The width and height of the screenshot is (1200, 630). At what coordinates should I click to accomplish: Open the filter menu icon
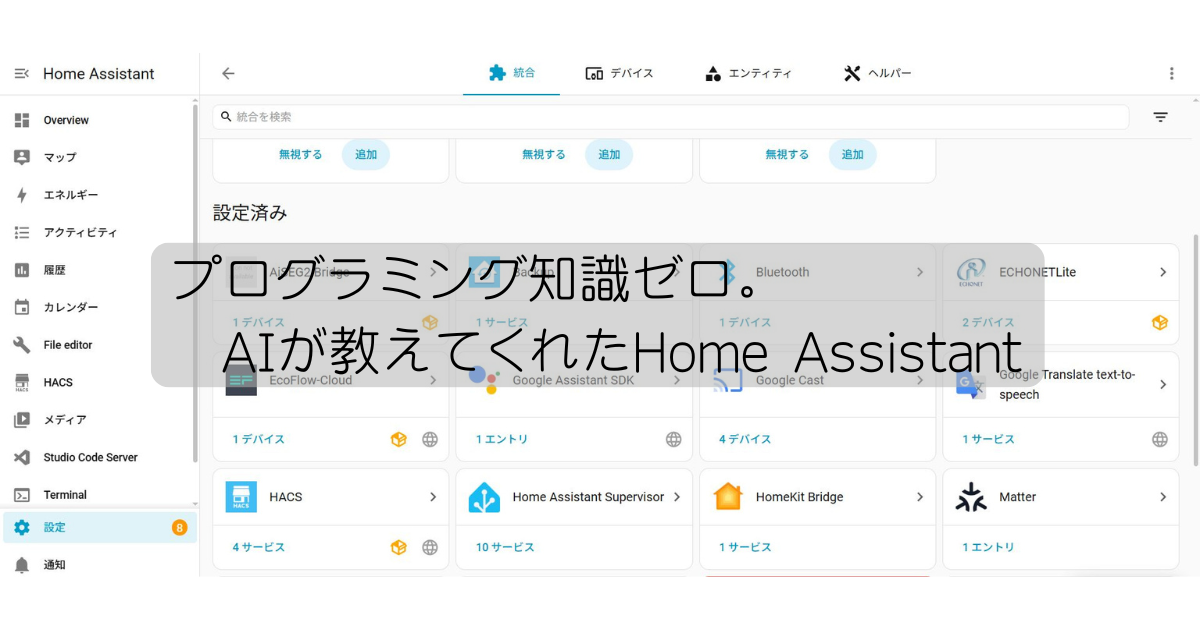pyautogui.click(x=1160, y=117)
